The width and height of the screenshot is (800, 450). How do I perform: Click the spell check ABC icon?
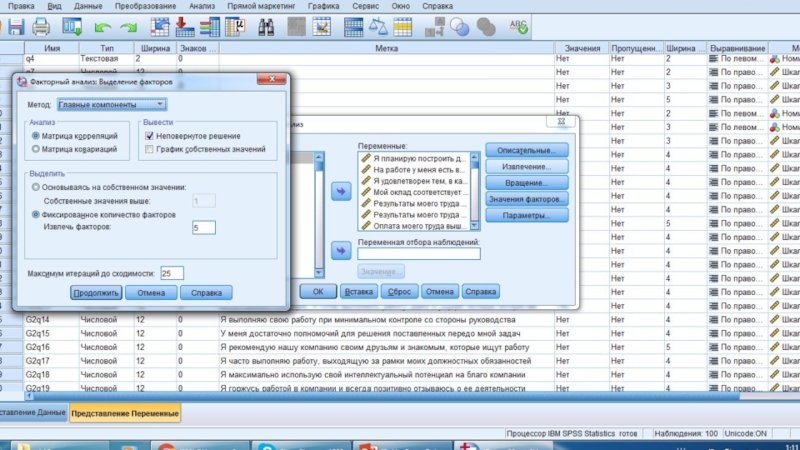click(x=519, y=26)
